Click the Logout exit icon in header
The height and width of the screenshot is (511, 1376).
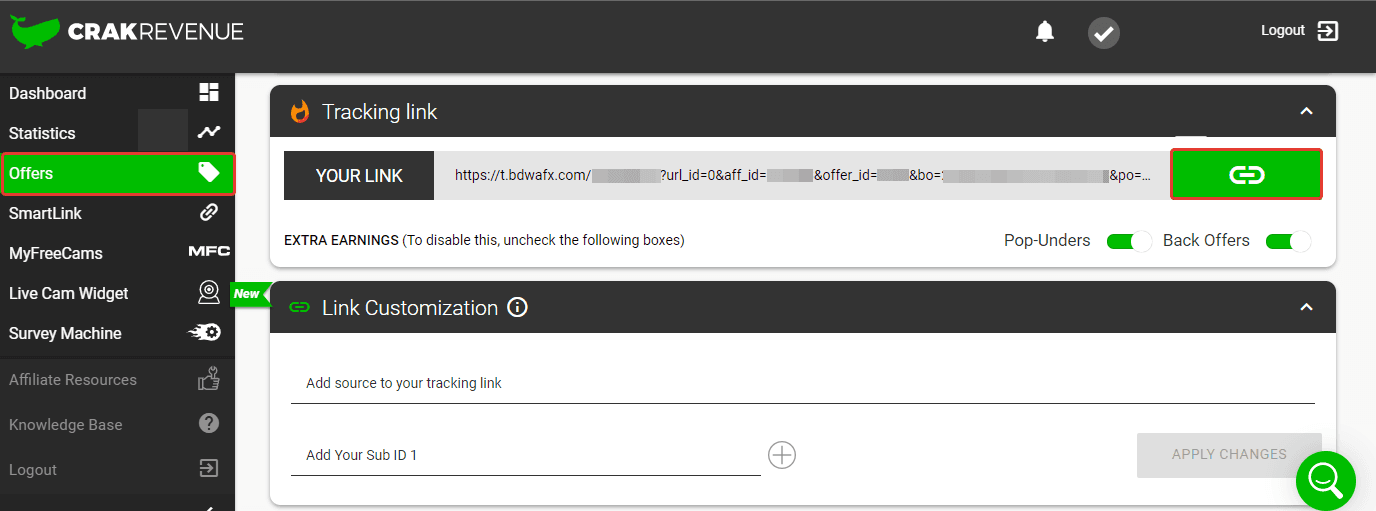(x=1328, y=31)
